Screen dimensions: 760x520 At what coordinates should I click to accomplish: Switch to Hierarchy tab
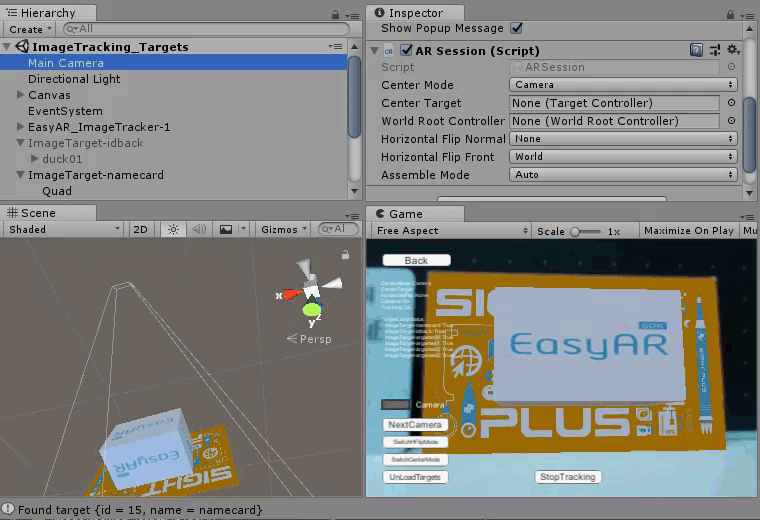48,13
